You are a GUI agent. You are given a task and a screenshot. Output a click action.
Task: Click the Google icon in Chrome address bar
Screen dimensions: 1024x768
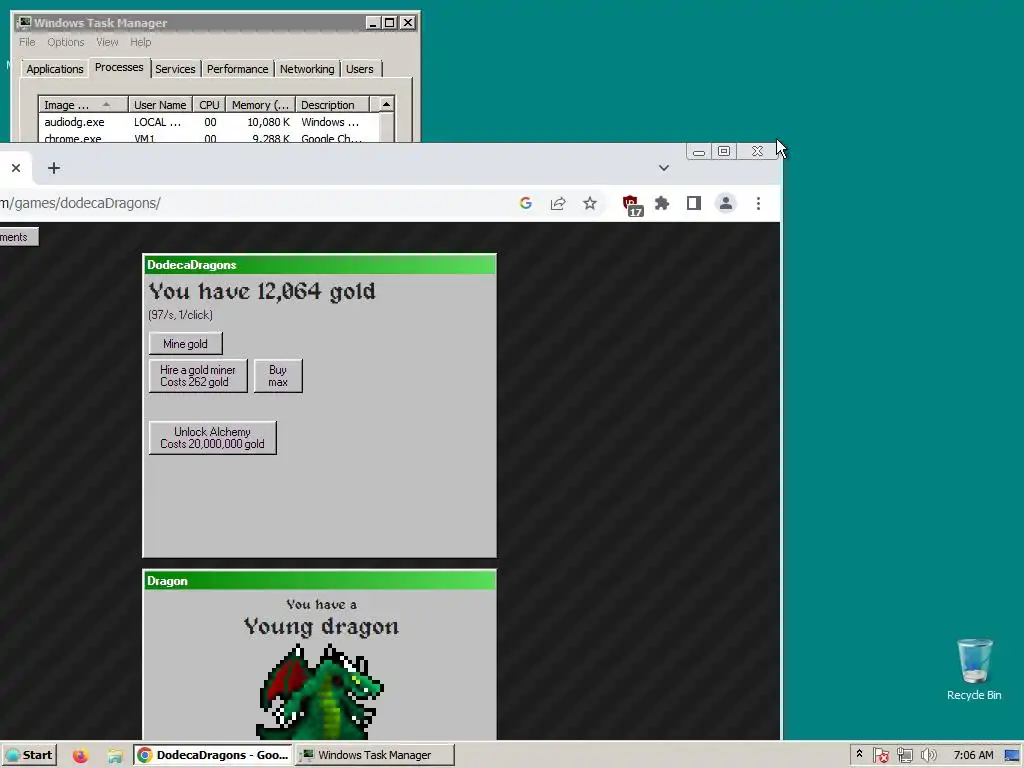pyautogui.click(x=526, y=203)
